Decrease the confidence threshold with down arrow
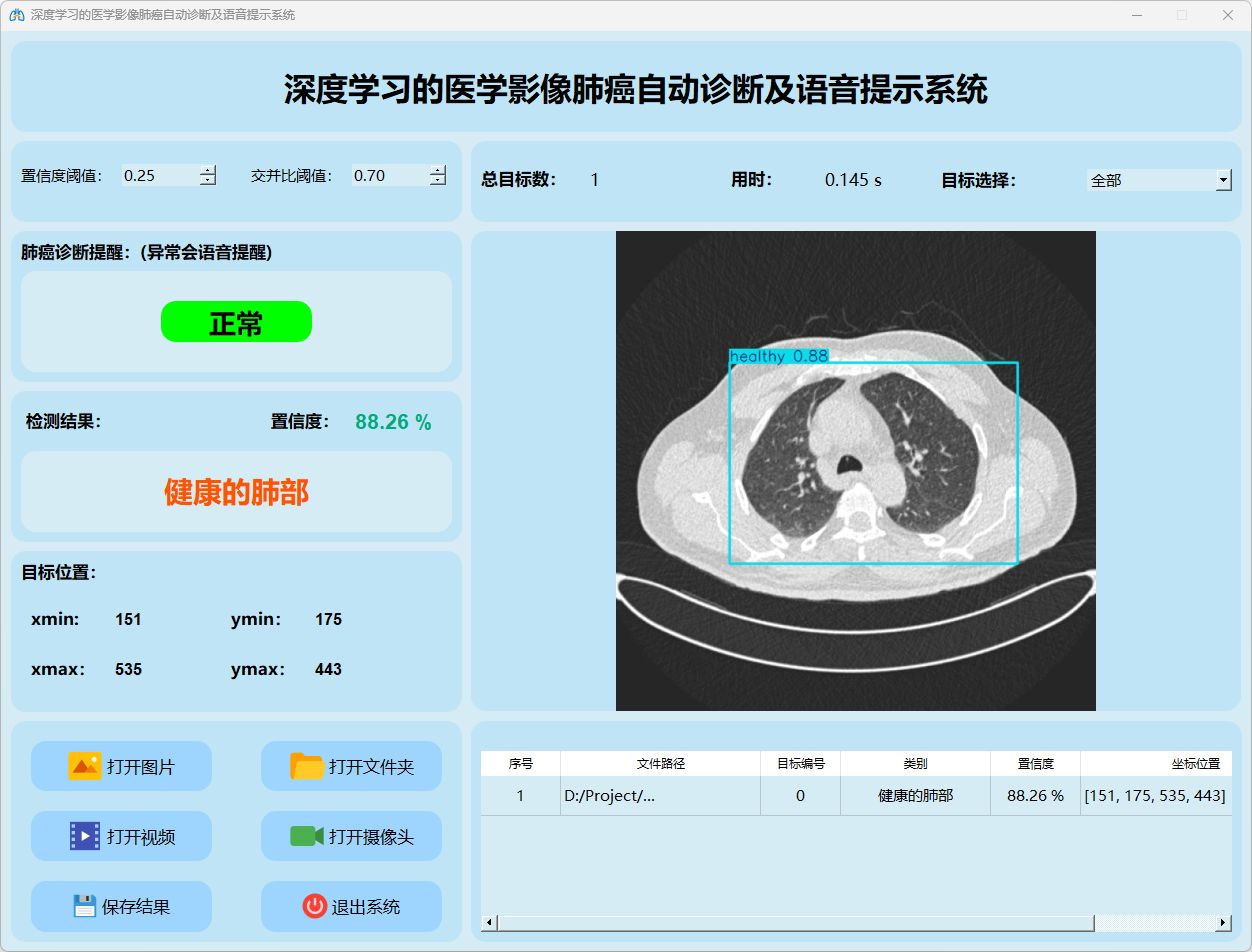1252x952 pixels. pos(208,181)
